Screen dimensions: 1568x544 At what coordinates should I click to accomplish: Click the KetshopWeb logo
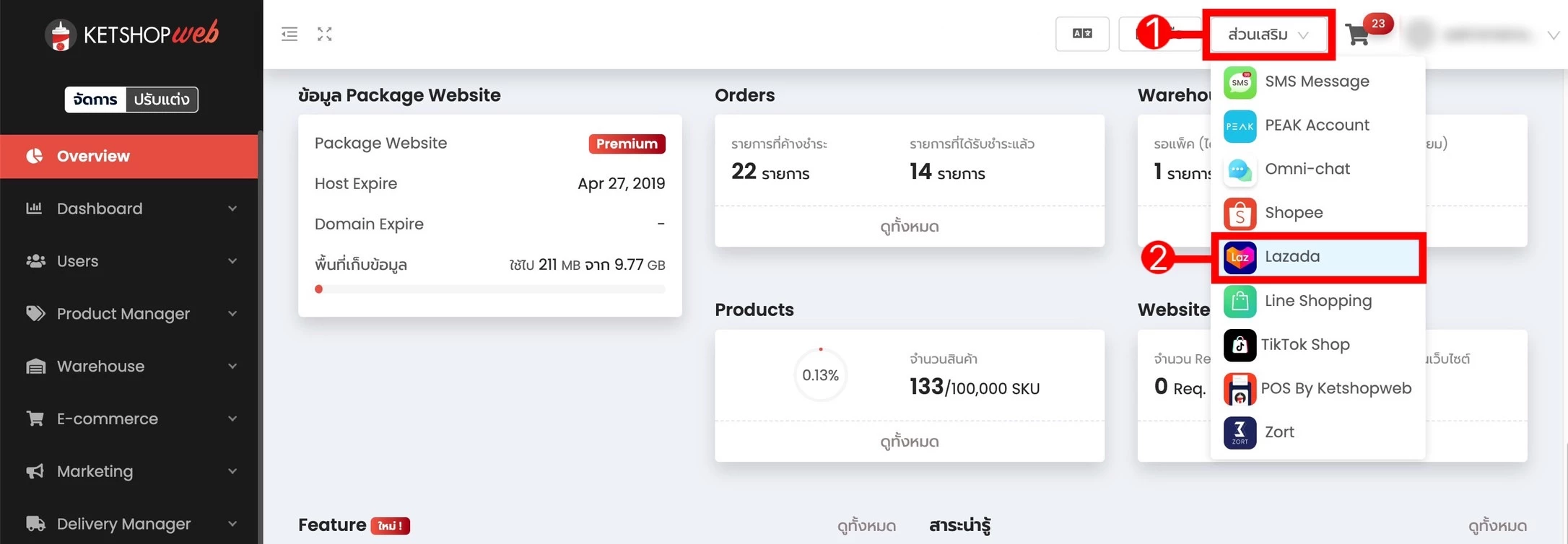(131, 35)
